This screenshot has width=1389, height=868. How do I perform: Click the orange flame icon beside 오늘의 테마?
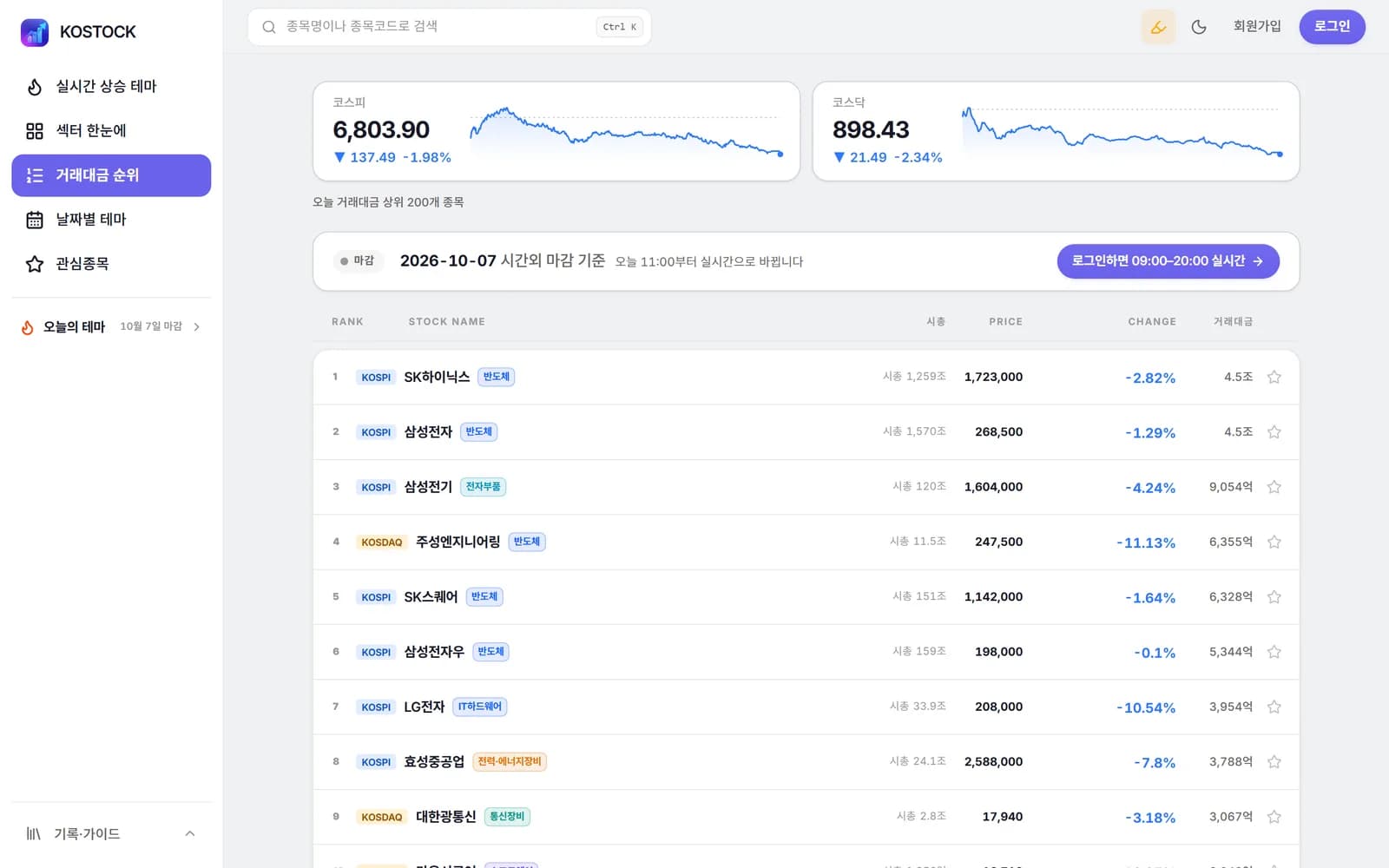28,327
